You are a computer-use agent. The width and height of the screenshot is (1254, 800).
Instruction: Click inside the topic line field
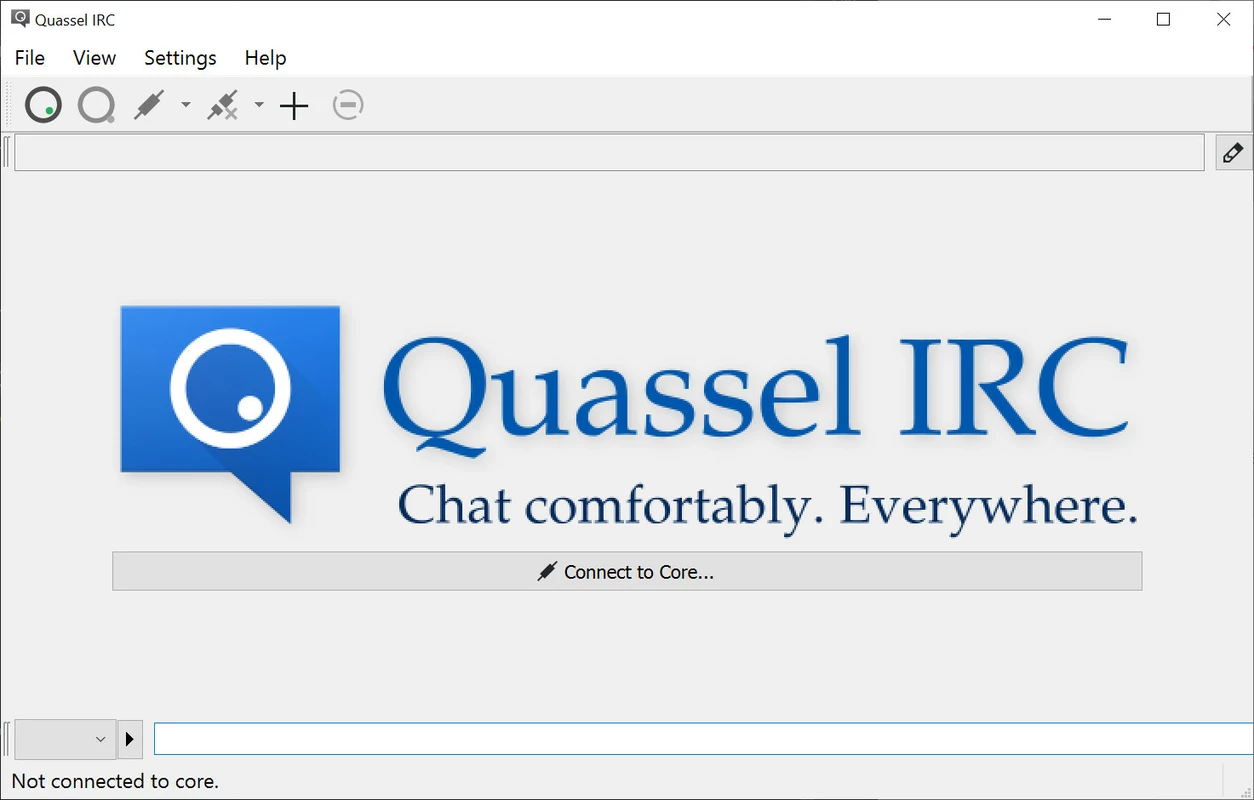(x=609, y=153)
